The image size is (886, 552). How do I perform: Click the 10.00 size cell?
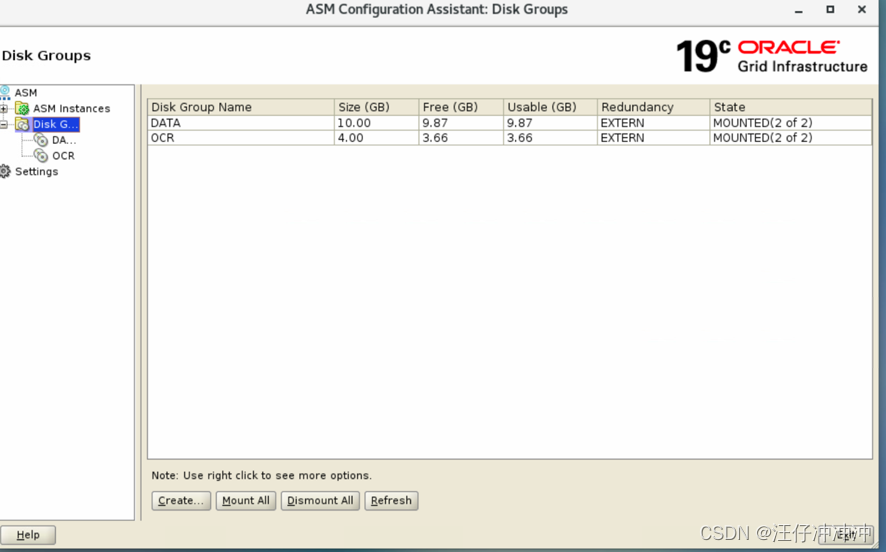tap(376, 123)
